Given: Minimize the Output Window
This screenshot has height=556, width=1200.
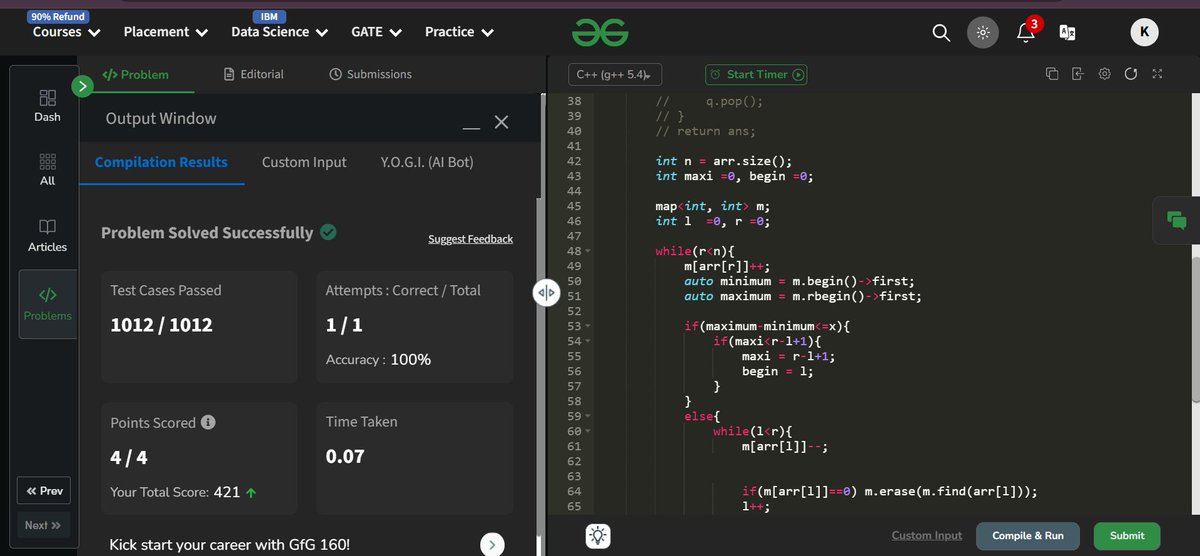Looking at the screenshot, I should (471, 128).
